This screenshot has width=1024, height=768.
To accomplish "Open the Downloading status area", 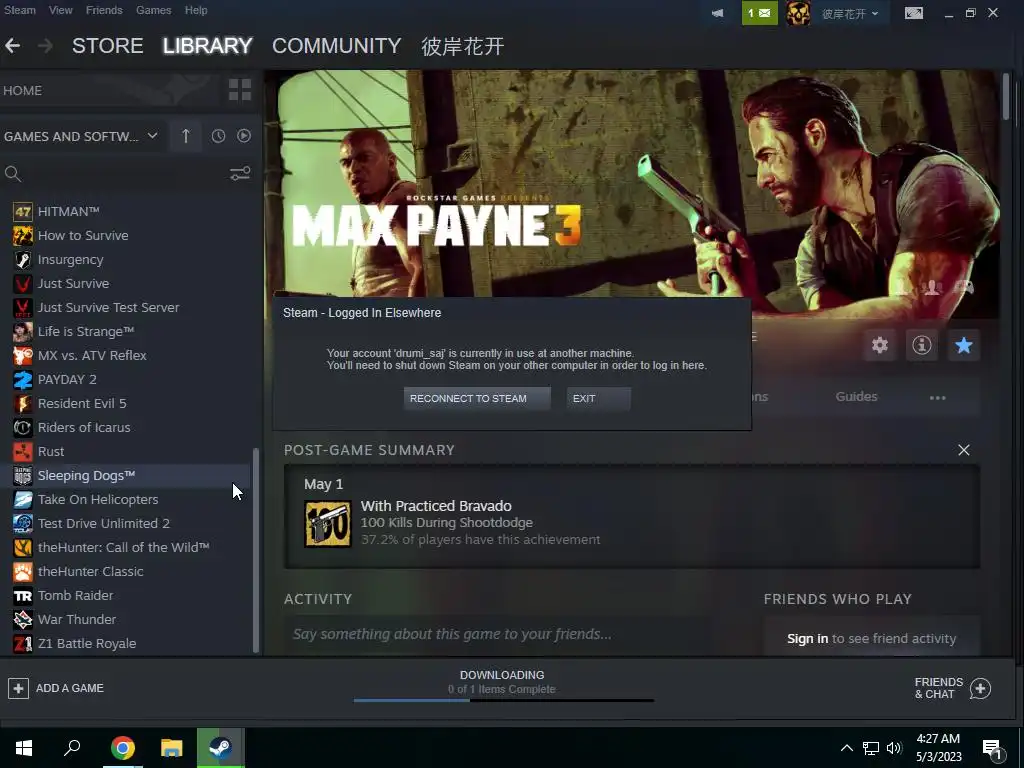I will (502, 682).
